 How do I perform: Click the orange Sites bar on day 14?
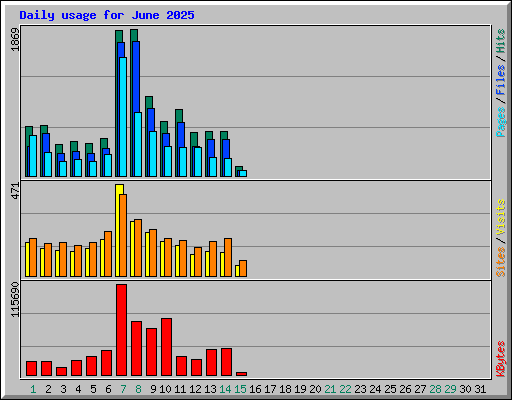point(228,257)
